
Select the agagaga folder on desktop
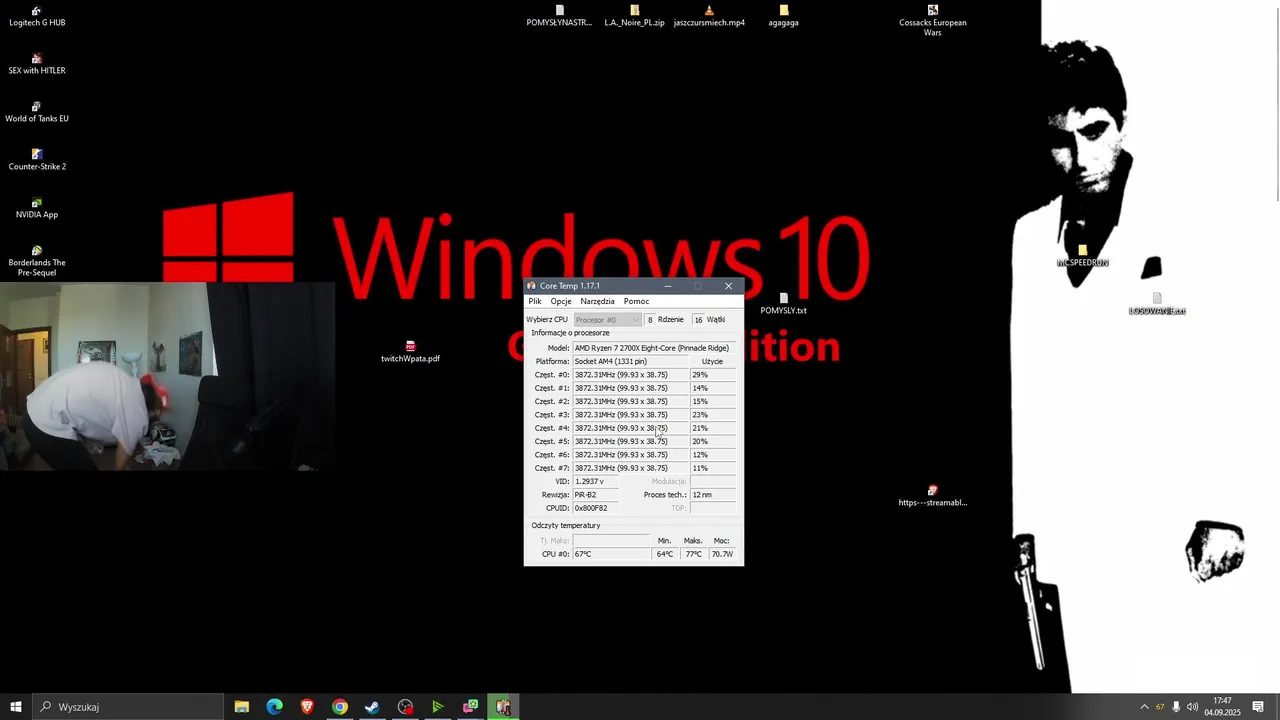point(783,16)
